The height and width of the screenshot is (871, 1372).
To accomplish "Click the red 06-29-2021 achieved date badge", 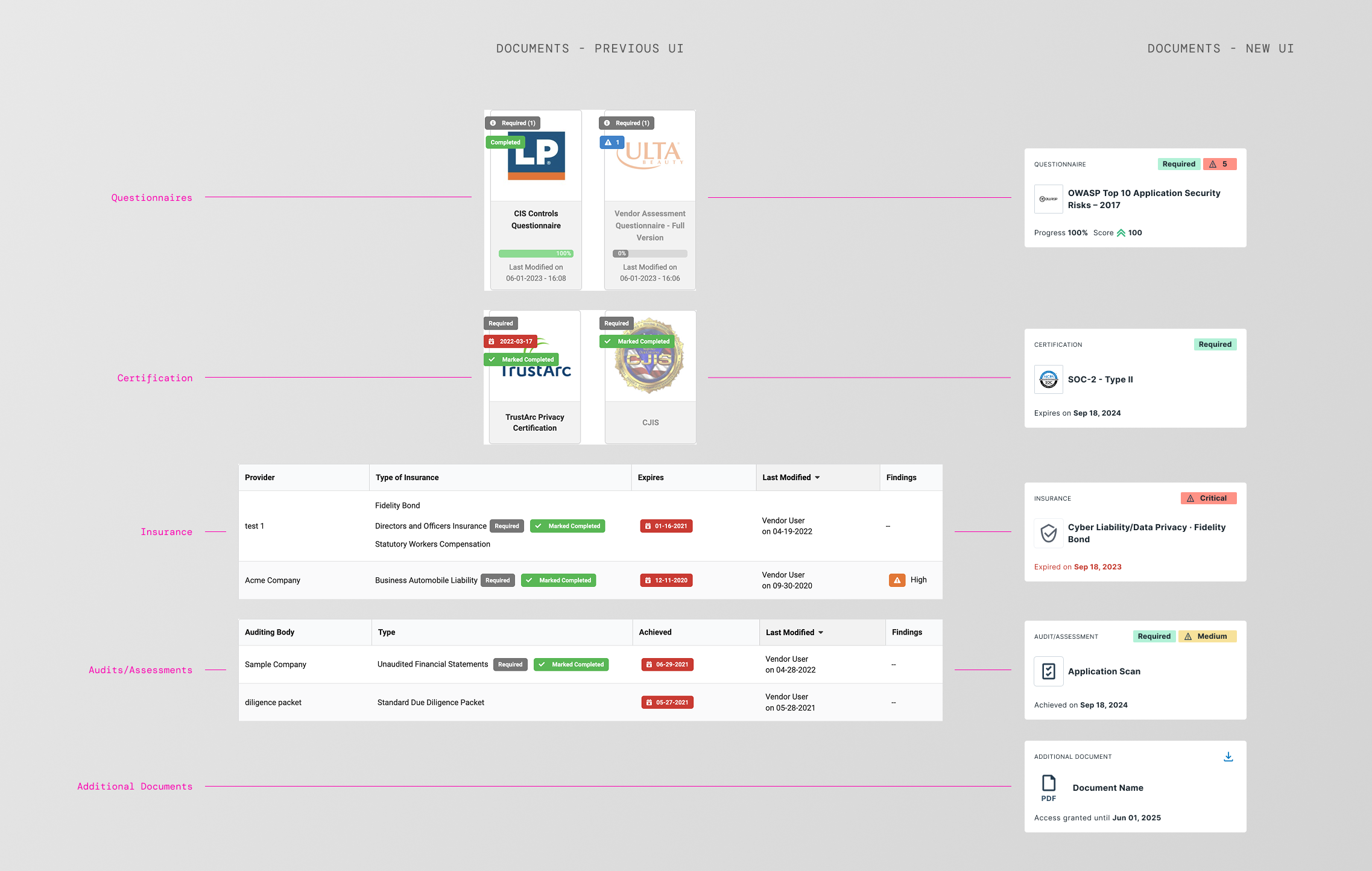I will pyautogui.click(x=668, y=665).
